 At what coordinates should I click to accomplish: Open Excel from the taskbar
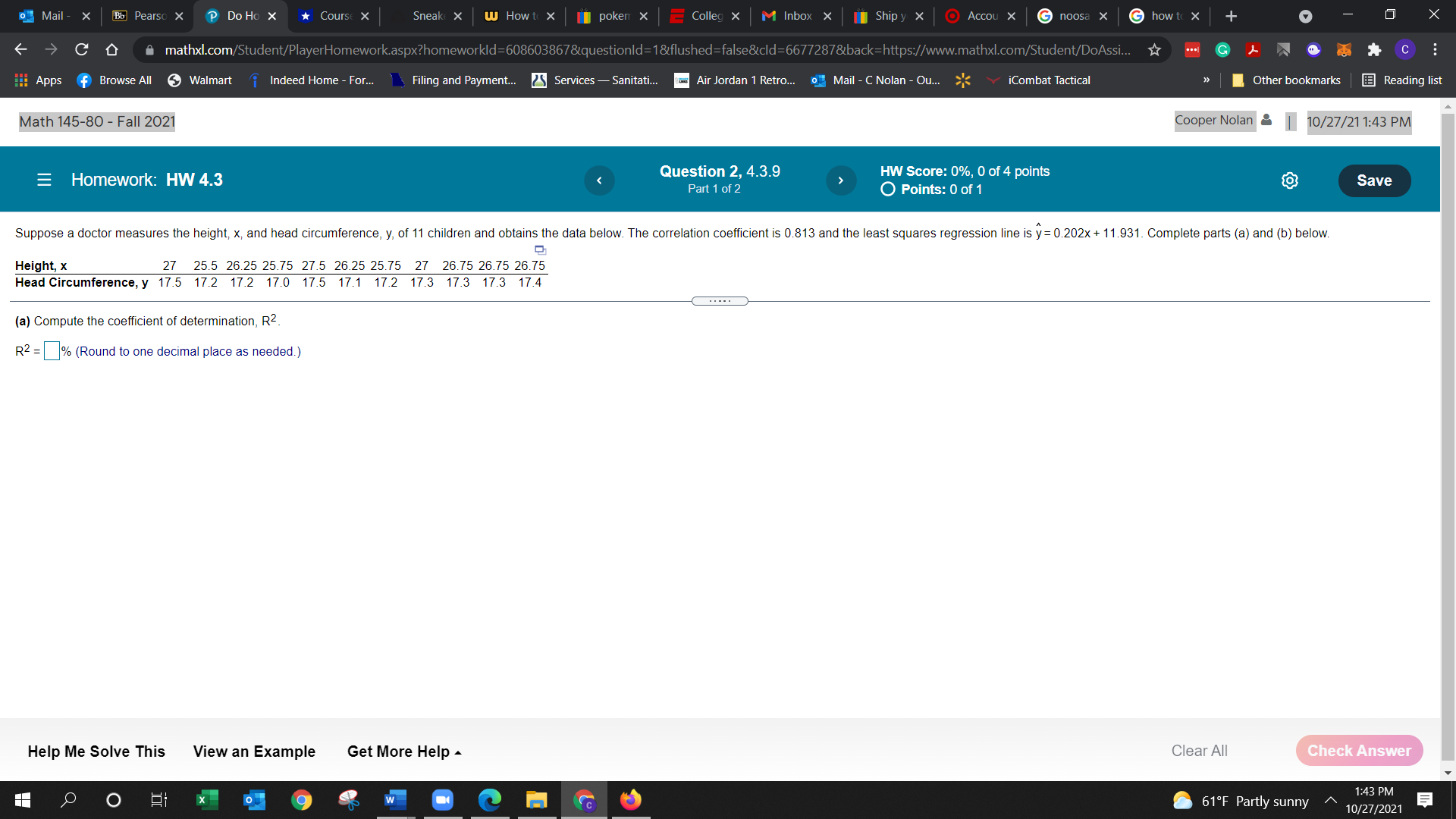point(206,800)
